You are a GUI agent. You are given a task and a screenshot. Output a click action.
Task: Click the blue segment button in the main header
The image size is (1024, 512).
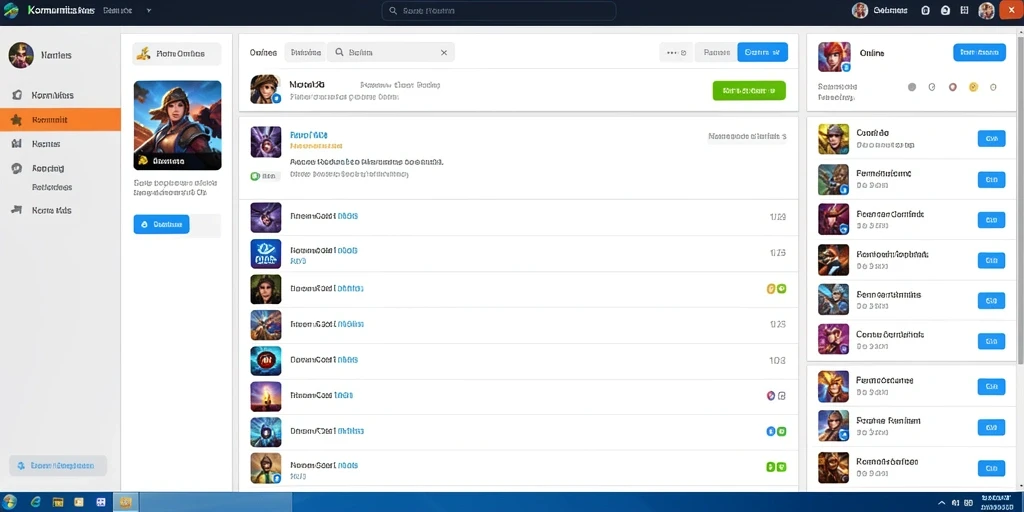[762, 53]
